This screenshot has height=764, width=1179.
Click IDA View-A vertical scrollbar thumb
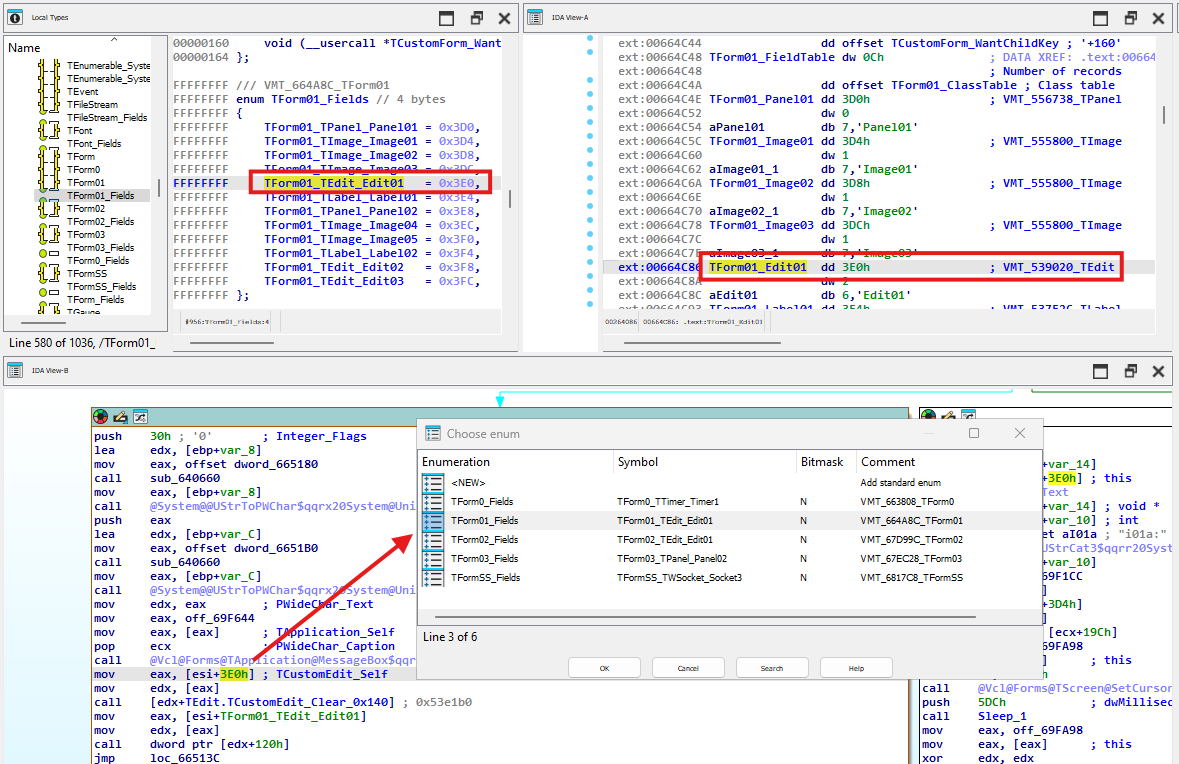tap(1164, 114)
